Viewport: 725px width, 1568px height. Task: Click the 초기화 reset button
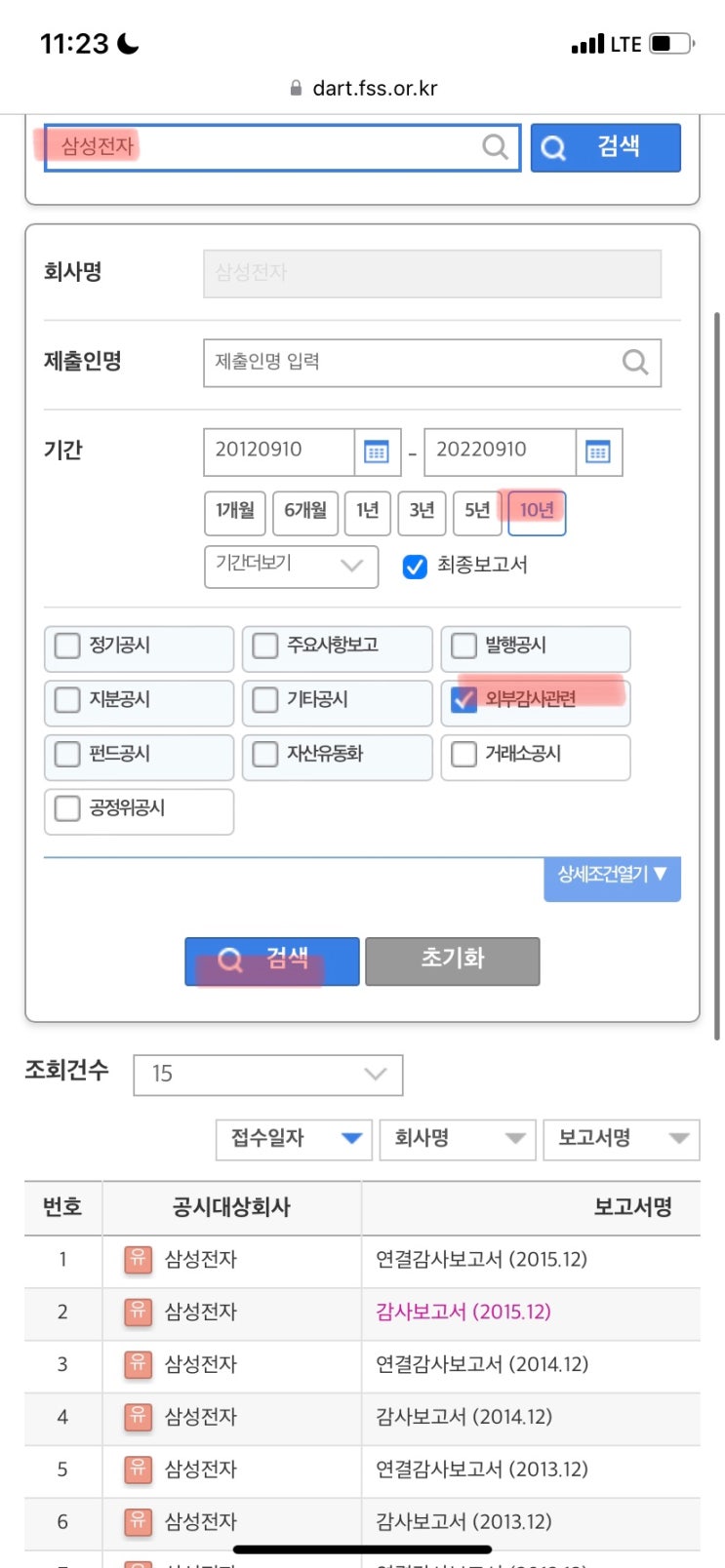tap(452, 960)
